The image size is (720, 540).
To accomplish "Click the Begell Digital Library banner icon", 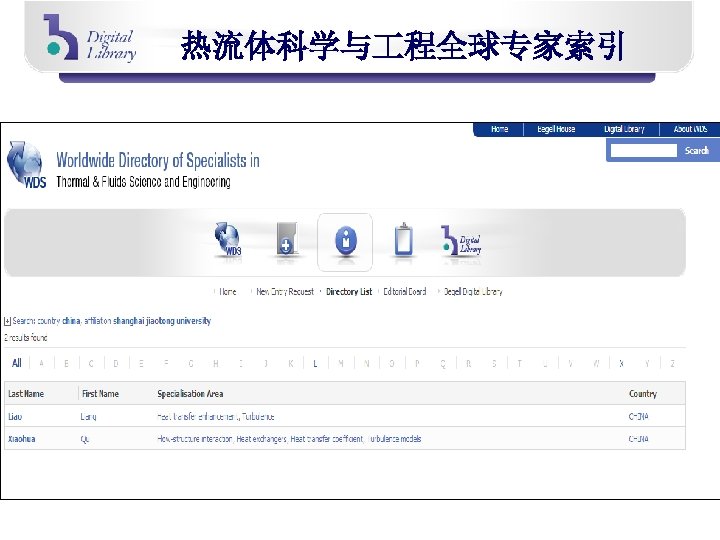I will 461,241.
